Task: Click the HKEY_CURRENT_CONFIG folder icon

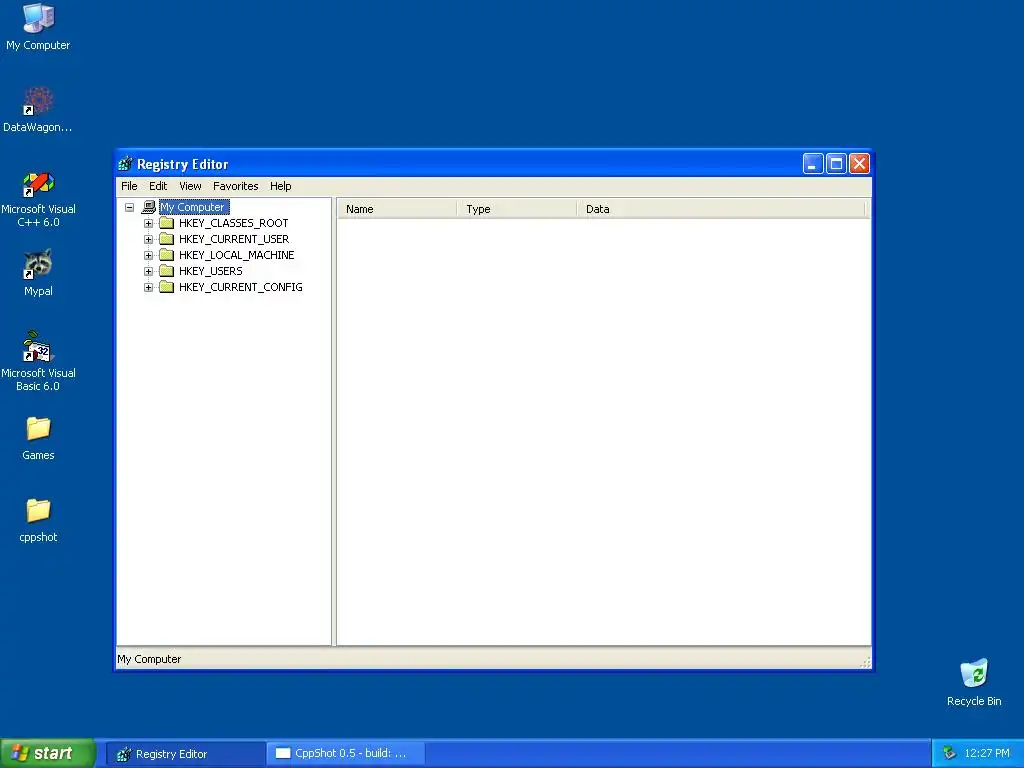Action: pos(167,287)
